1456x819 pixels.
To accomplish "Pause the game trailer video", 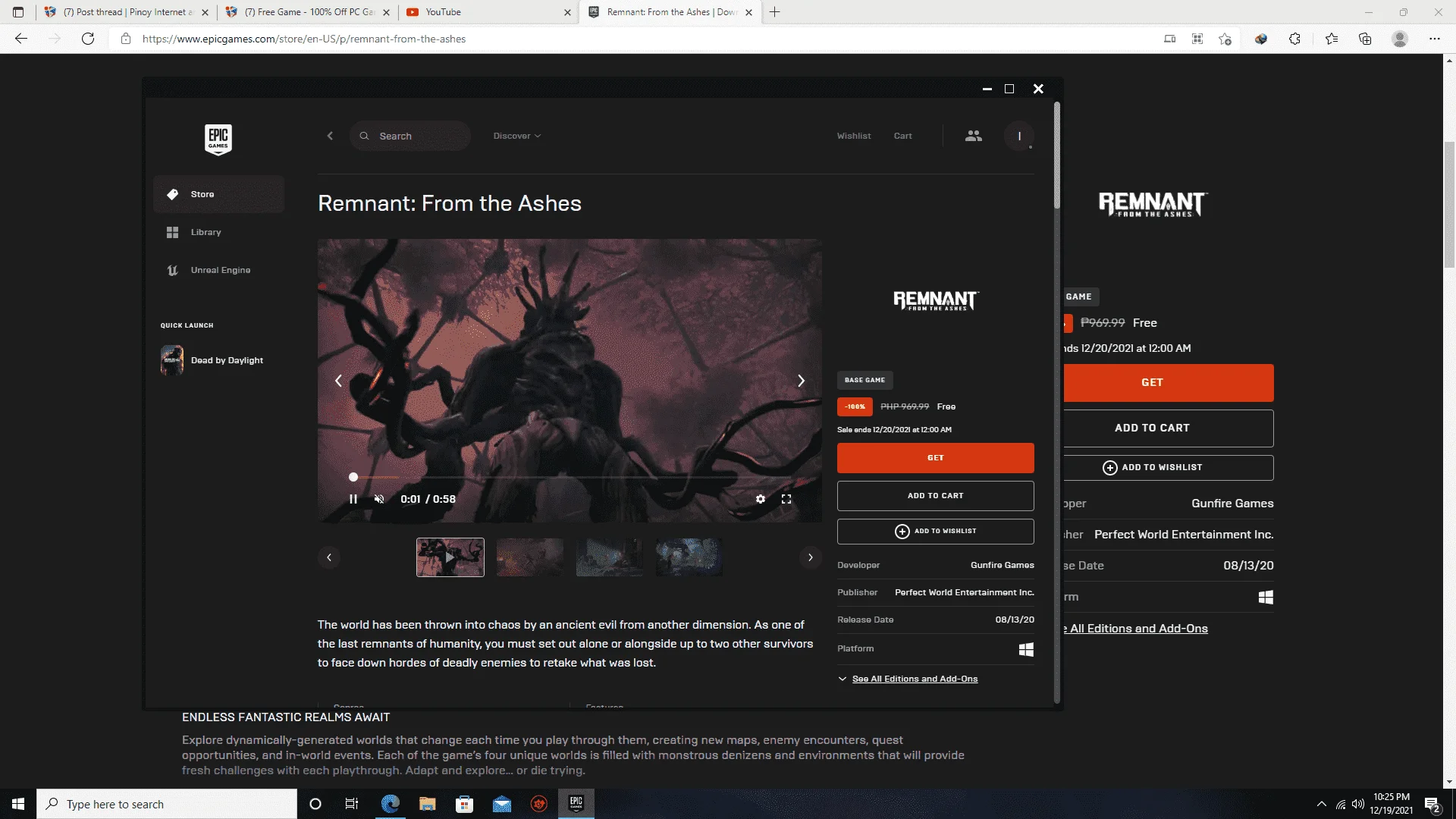I will click(353, 499).
